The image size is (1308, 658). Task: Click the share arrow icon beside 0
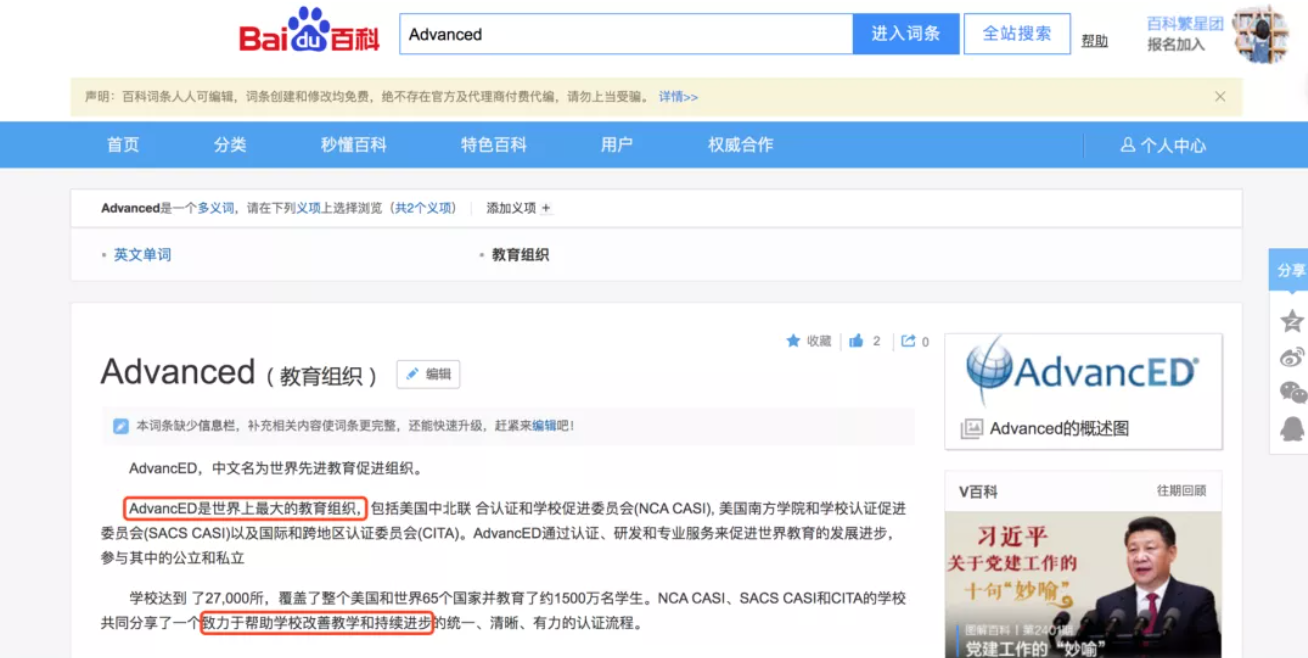[x=908, y=341]
